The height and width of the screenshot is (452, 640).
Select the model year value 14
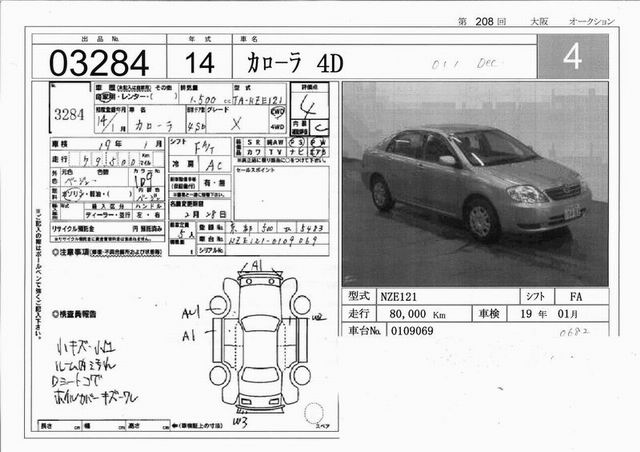click(199, 63)
